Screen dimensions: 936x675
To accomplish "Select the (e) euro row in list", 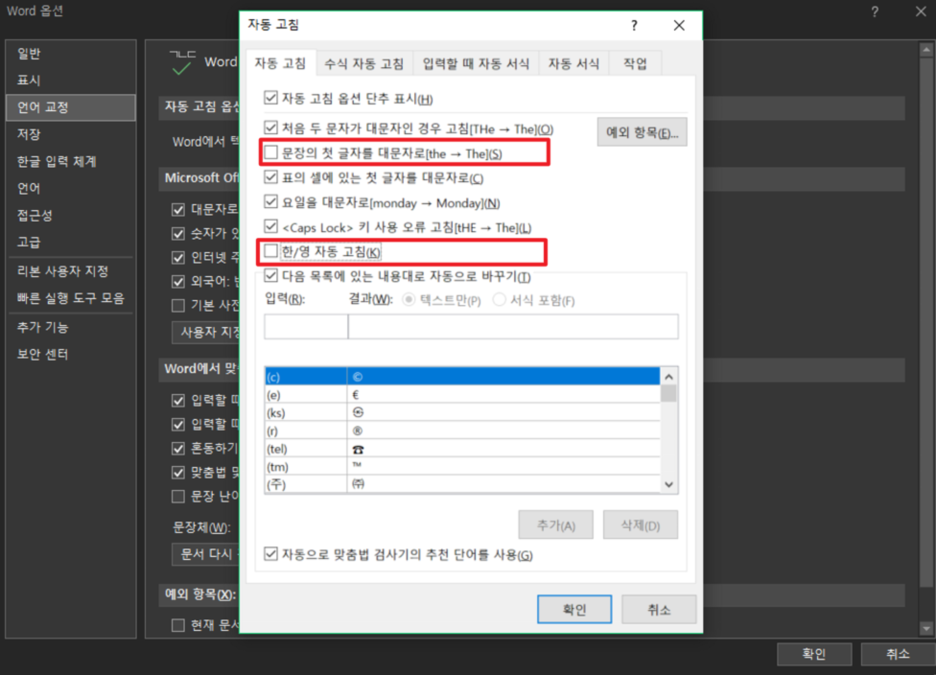I will [462, 394].
